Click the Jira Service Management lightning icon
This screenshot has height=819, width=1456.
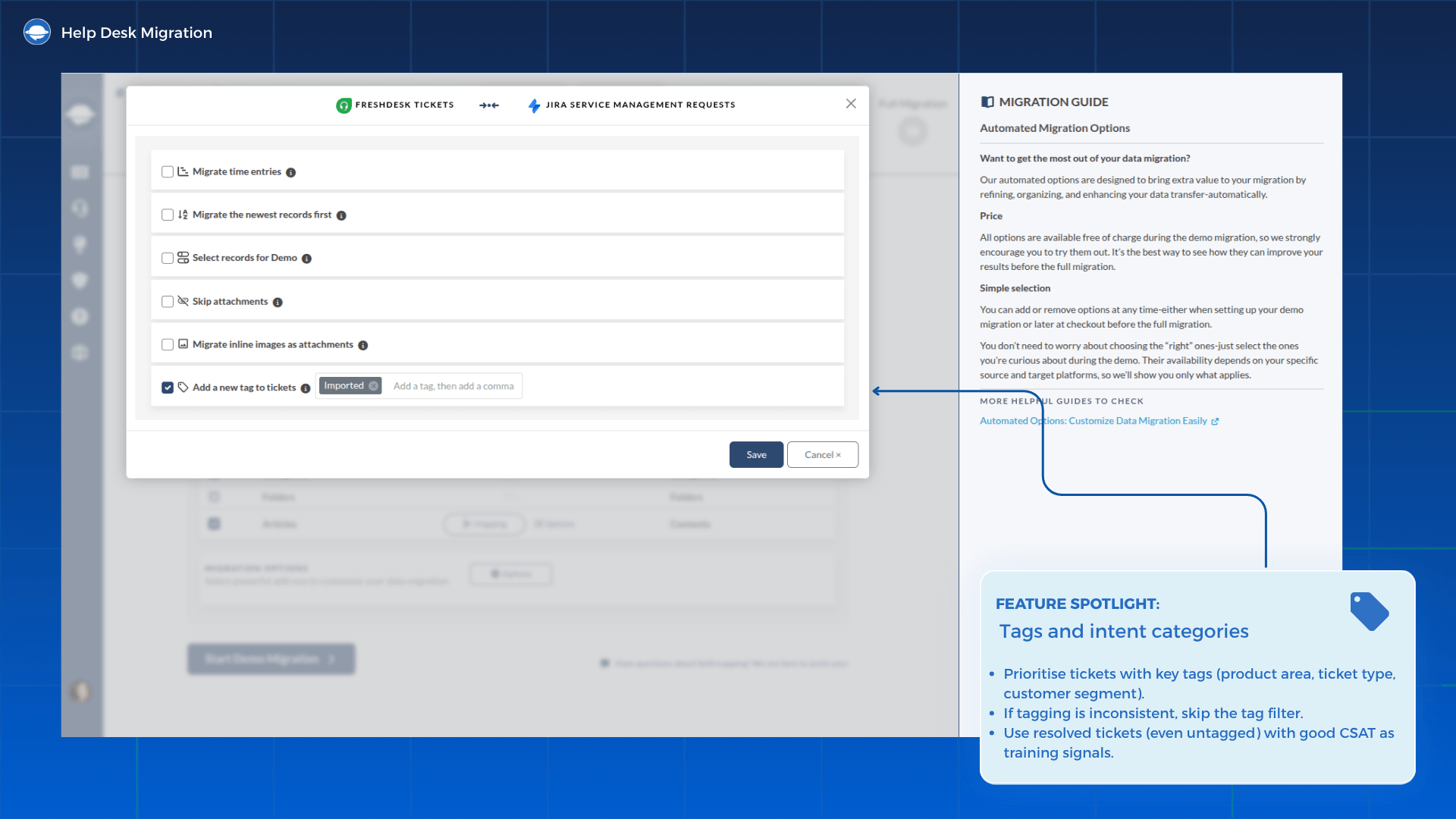534,105
